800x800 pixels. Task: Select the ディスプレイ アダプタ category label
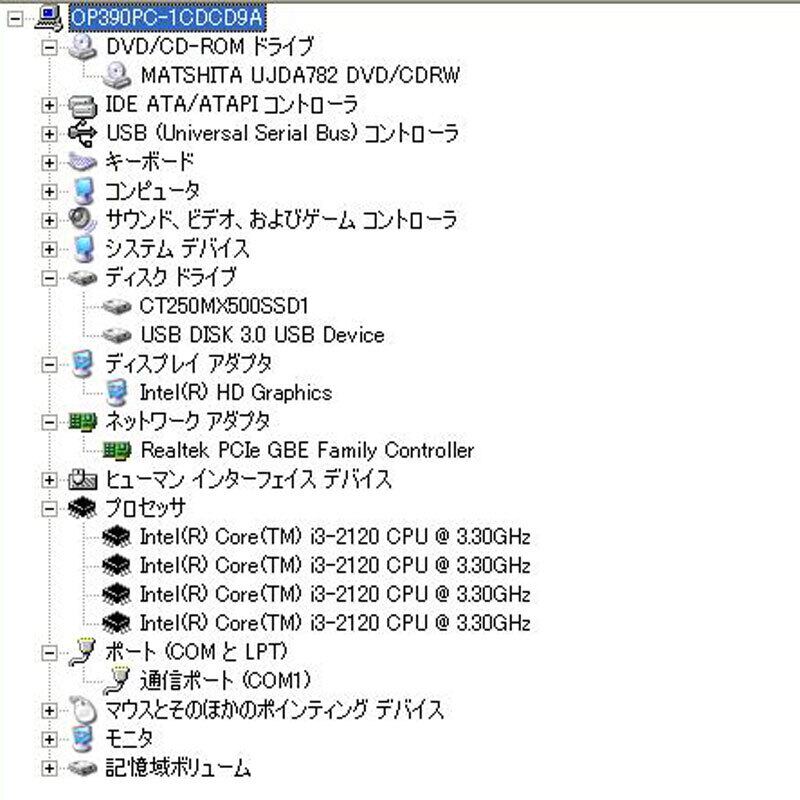[x=188, y=364]
